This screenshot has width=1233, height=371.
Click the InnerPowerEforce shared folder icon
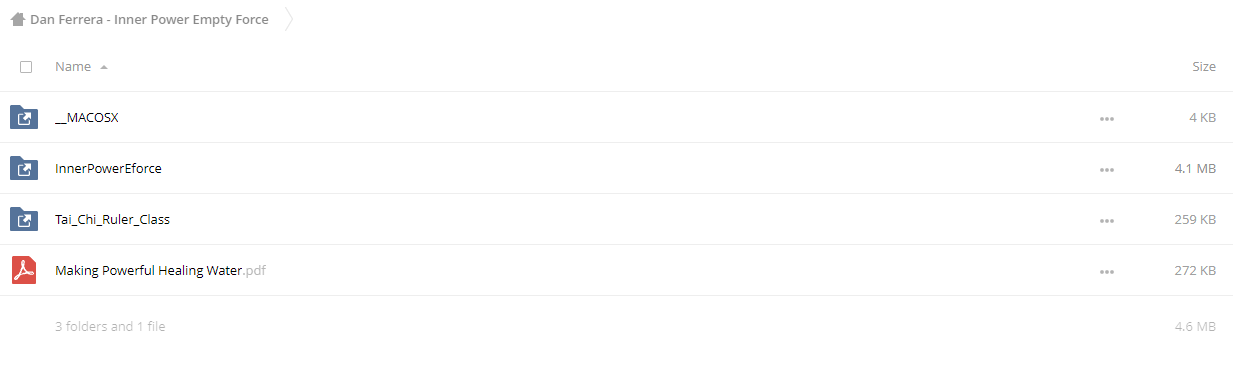24,168
